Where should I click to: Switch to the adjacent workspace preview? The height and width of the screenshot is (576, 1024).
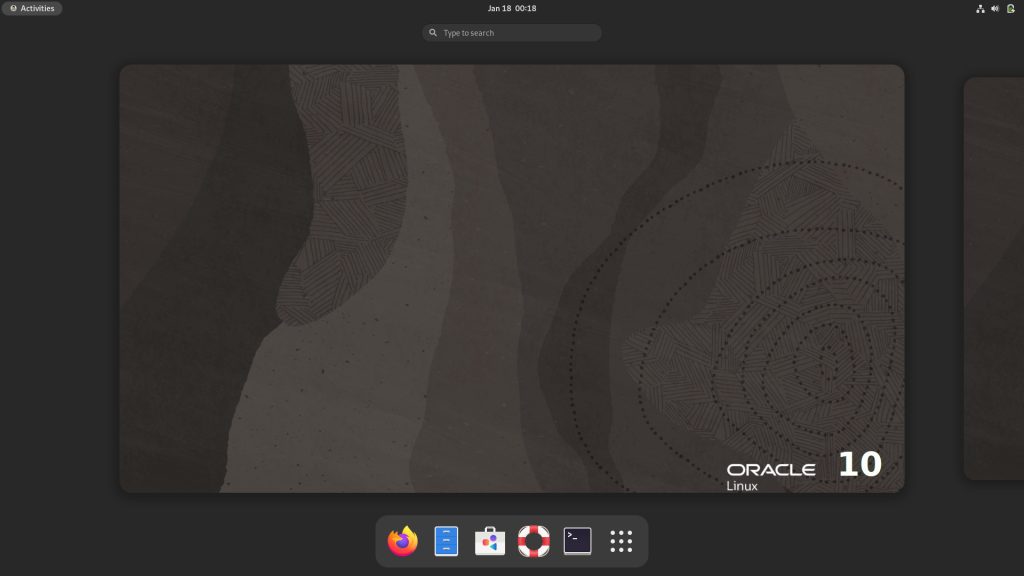click(x=993, y=277)
